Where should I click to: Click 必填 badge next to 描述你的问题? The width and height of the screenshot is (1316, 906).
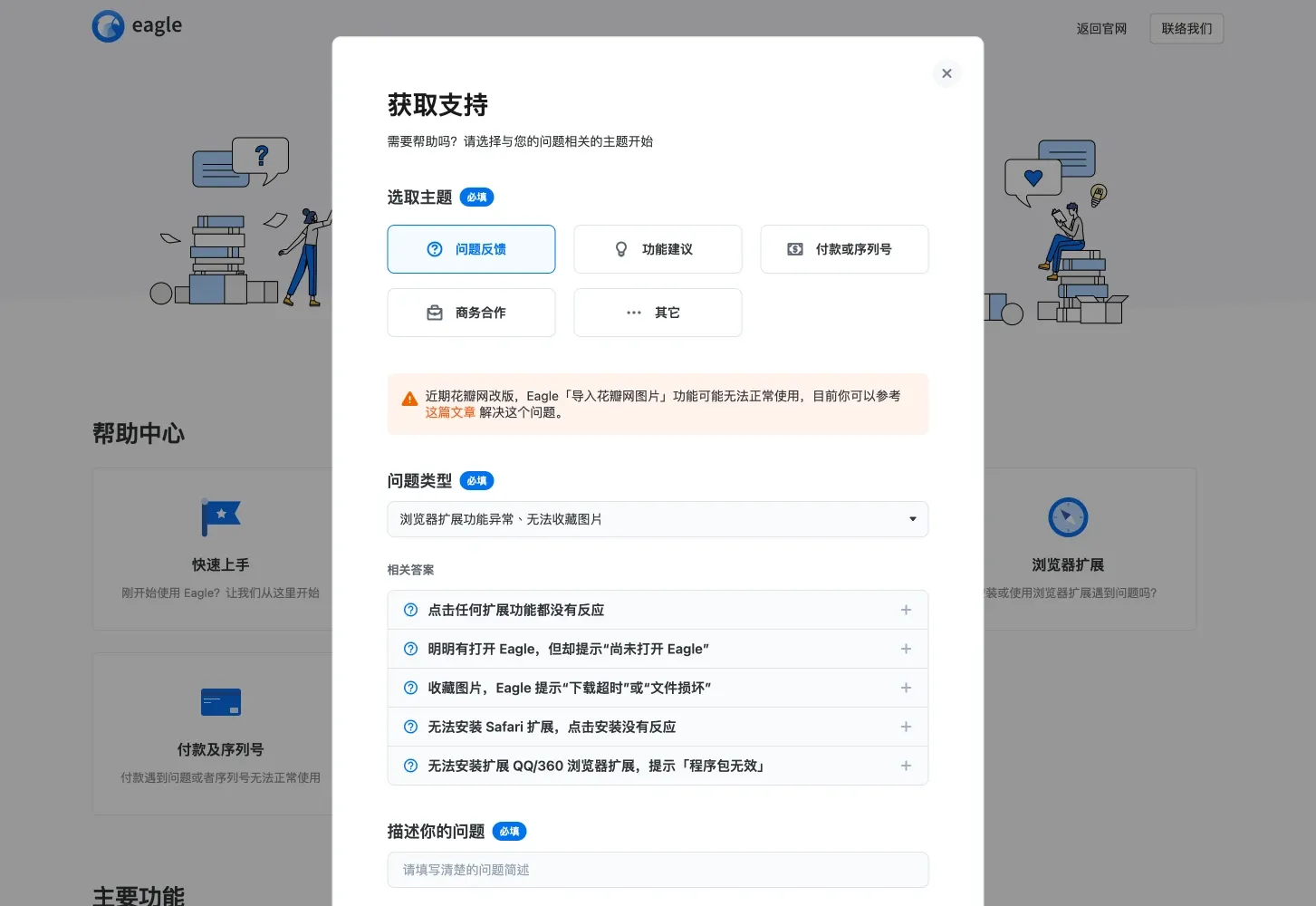tap(509, 832)
